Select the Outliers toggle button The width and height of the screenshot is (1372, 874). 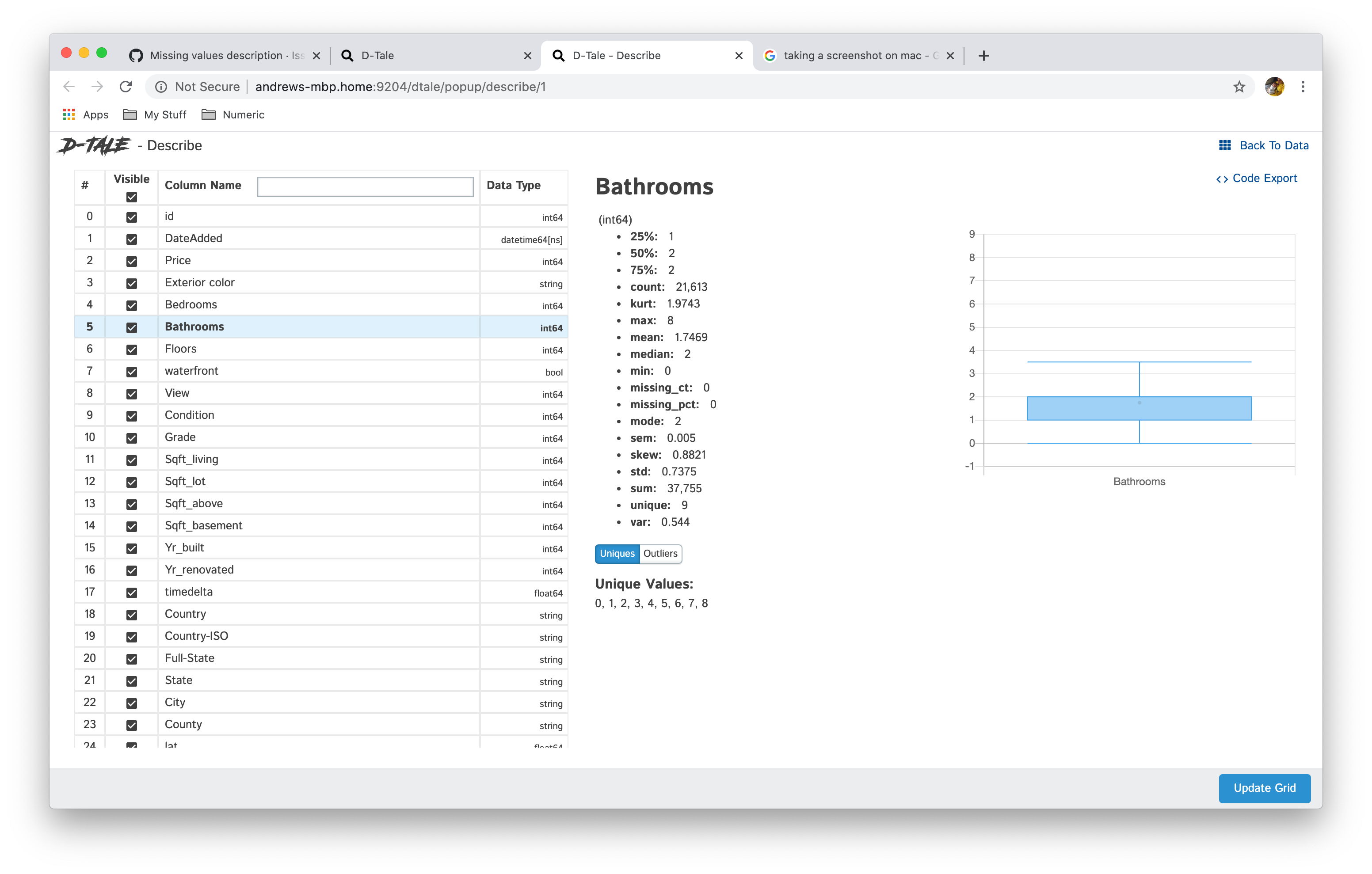pos(660,553)
